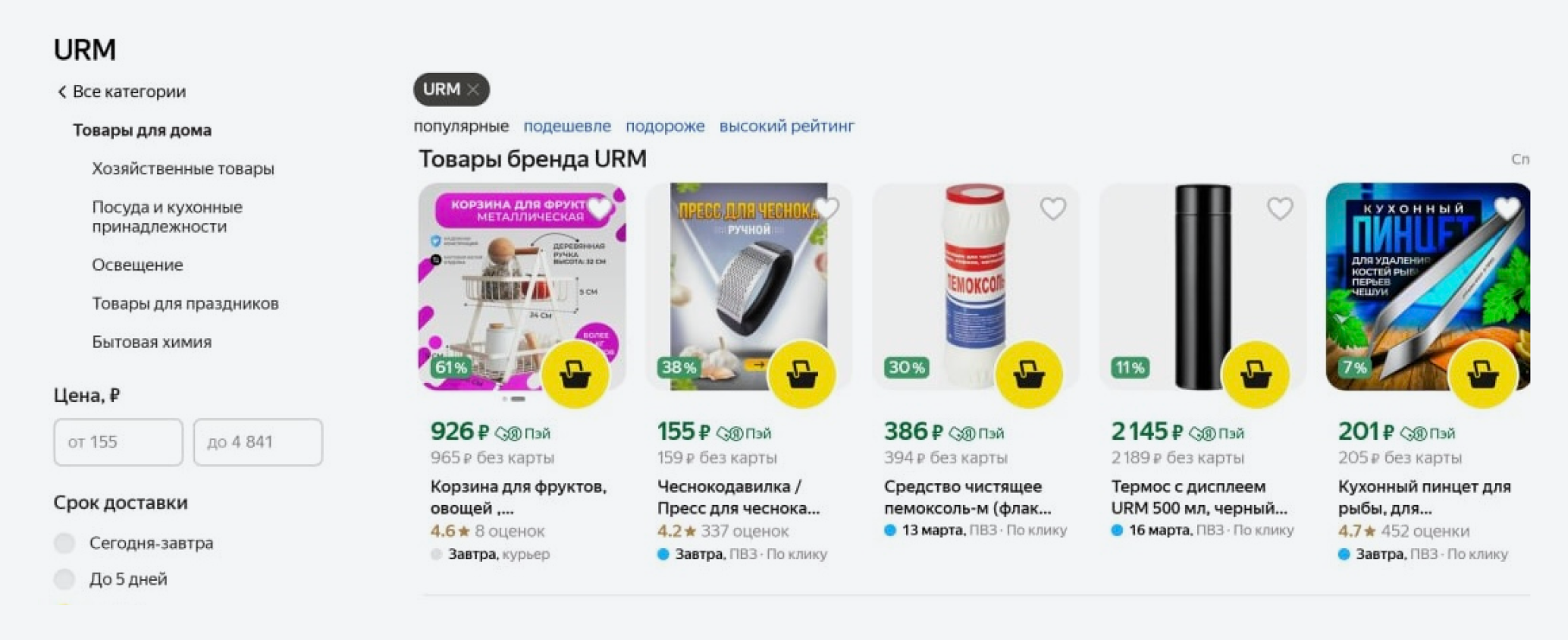Sort by высокий рейтинг
The width and height of the screenshot is (1568, 640).
[x=787, y=126]
